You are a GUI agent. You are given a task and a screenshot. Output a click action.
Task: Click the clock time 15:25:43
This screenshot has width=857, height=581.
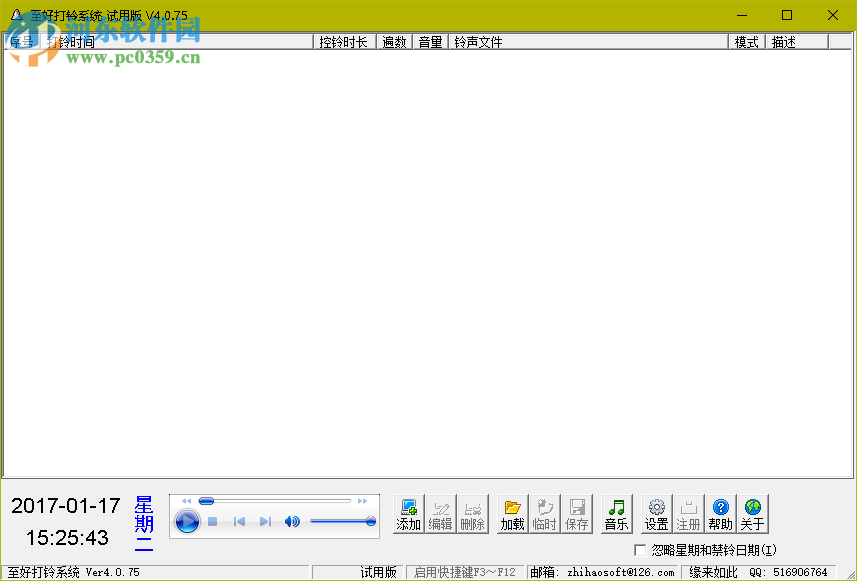(67, 538)
